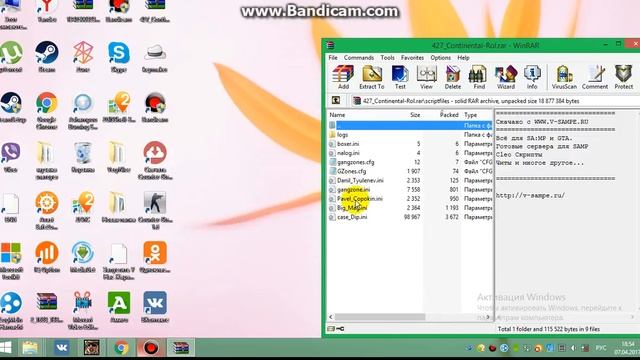640x360 pixels.
Task: Click the http://v-sampe.ru/ text in comment pane
Action: point(530,196)
